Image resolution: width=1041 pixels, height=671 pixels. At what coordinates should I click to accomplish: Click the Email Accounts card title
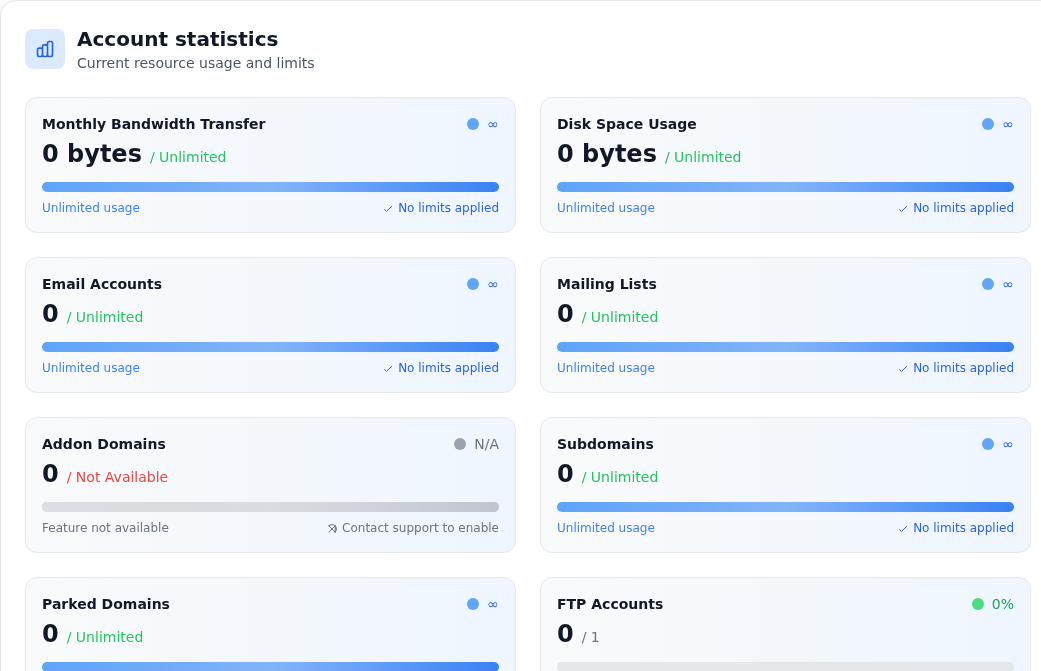click(x=102, y=284)
